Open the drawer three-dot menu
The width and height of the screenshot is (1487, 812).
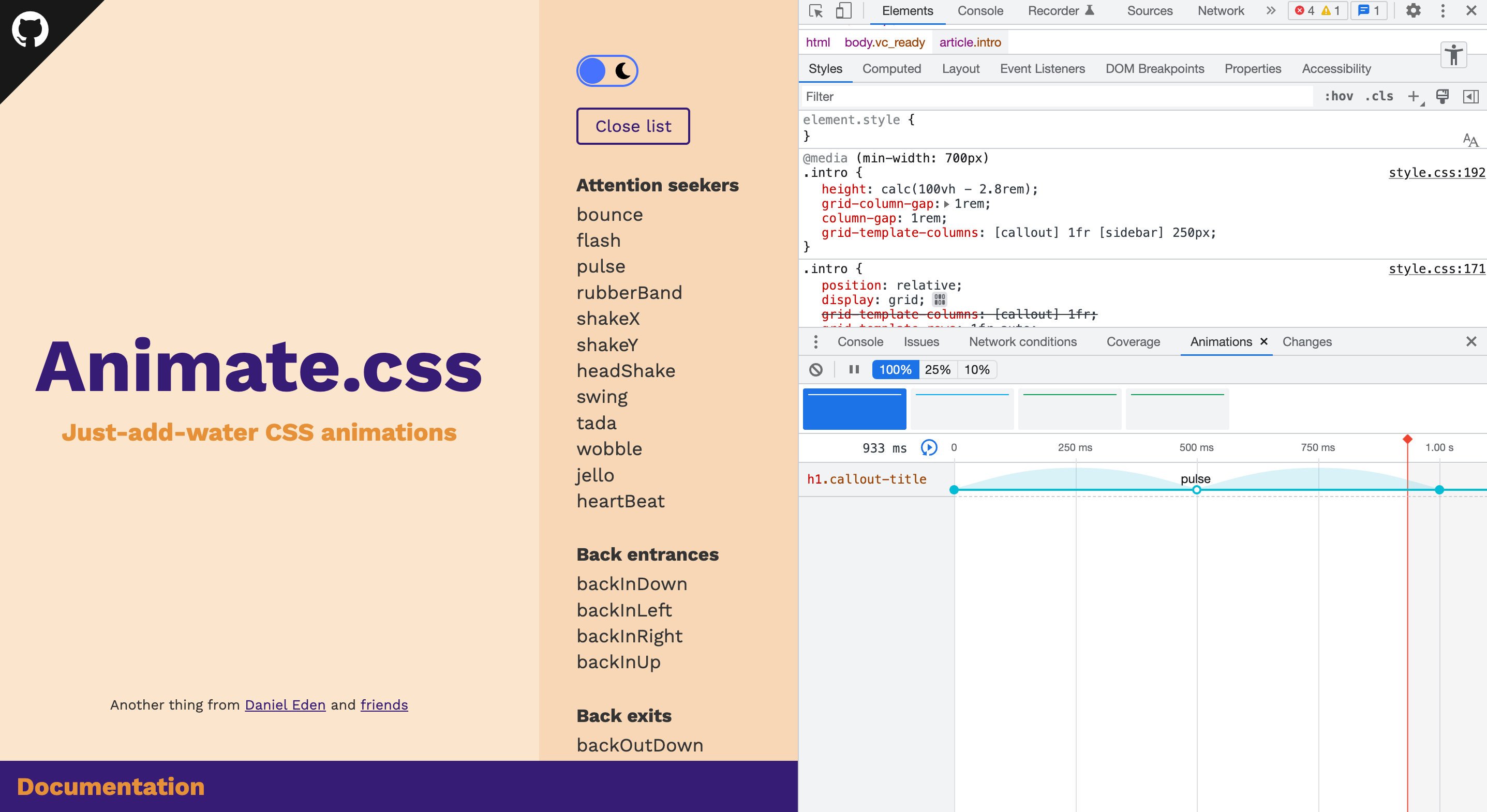pyautogui.click(x=815, y=342)
